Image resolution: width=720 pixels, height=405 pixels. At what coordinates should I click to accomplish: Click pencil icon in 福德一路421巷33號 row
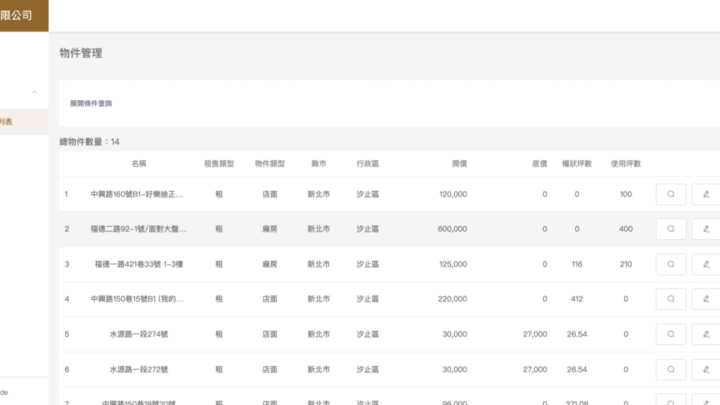click(706, 264)
